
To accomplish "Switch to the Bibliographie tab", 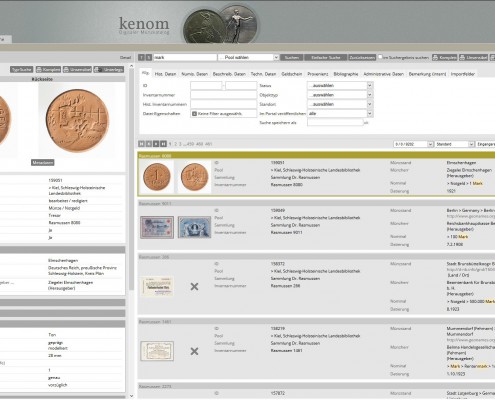I will 346,74.
